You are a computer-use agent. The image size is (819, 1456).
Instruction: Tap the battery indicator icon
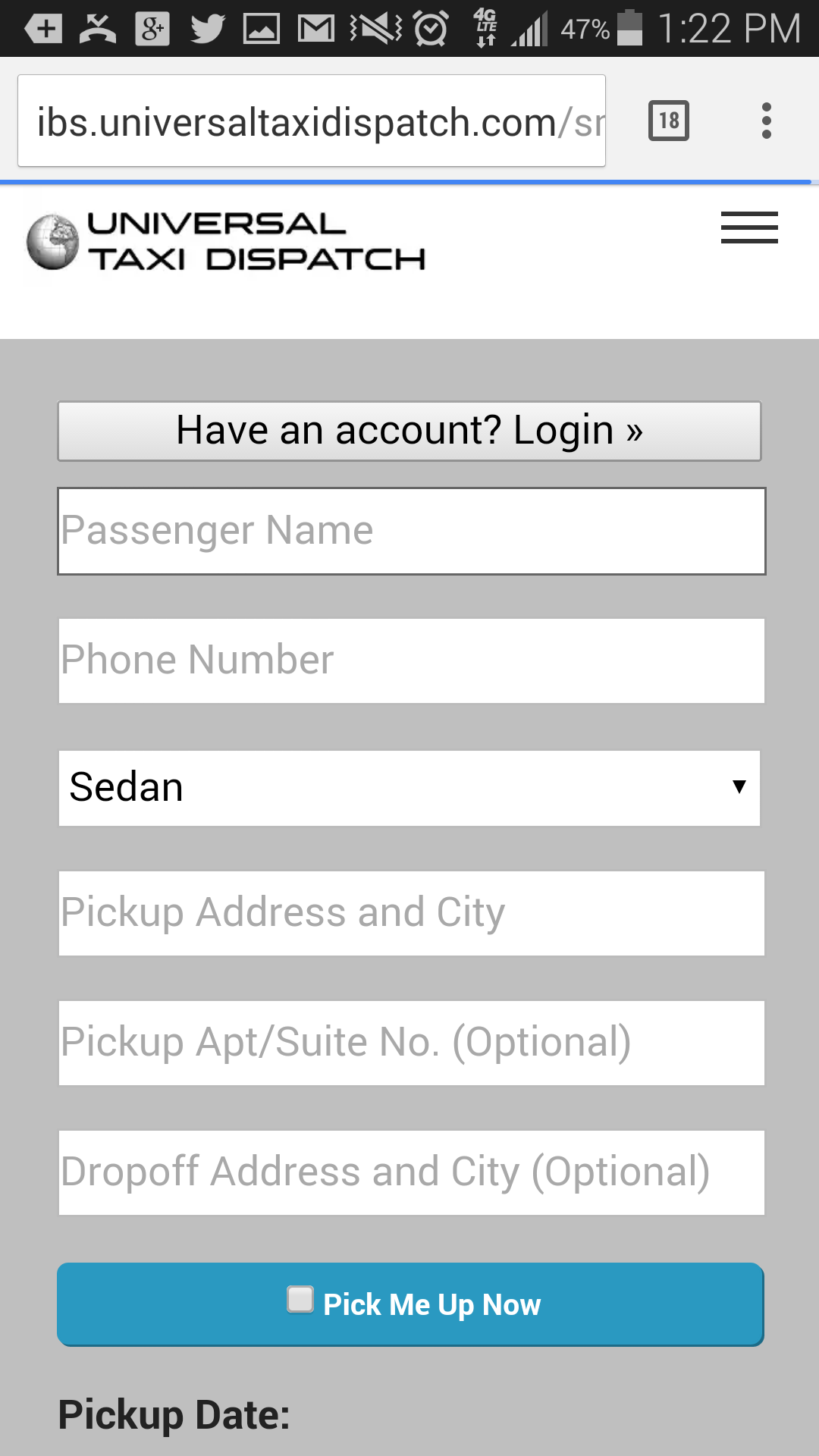[629, 29]
